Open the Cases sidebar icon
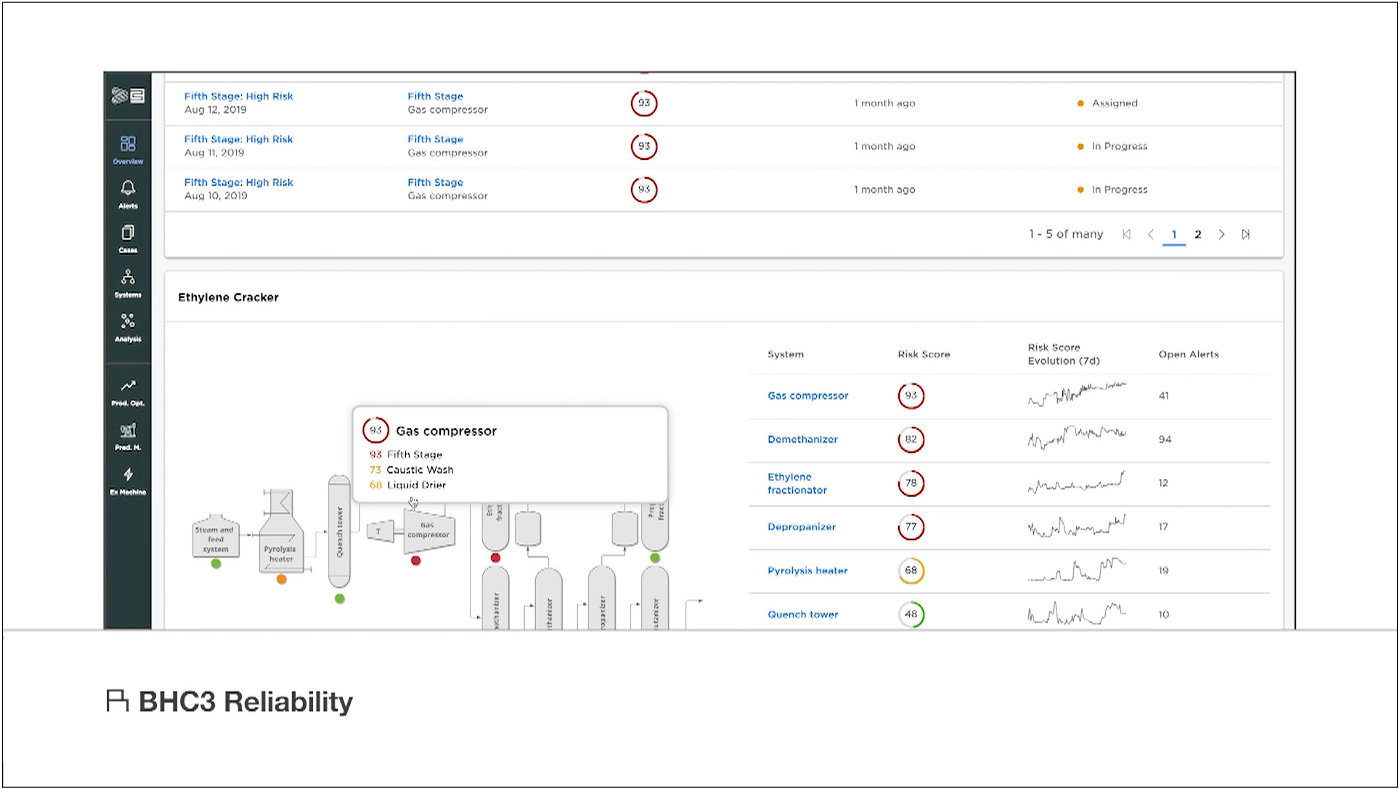Viewport: 1400px width, 789px height. point(128,233)
